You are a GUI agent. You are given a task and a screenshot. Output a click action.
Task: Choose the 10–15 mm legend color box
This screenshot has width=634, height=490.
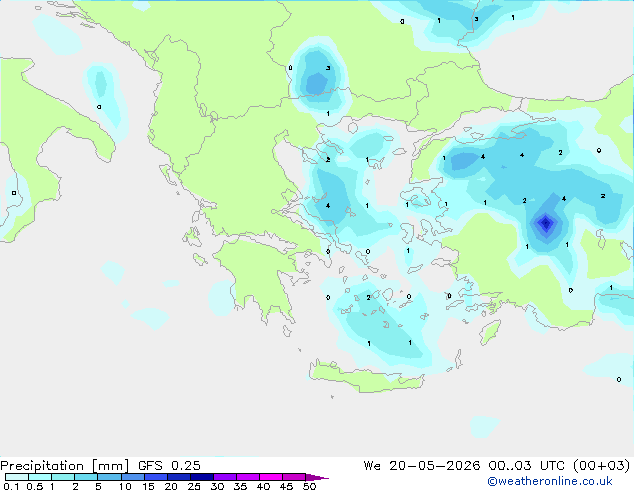tap(132, 477)
